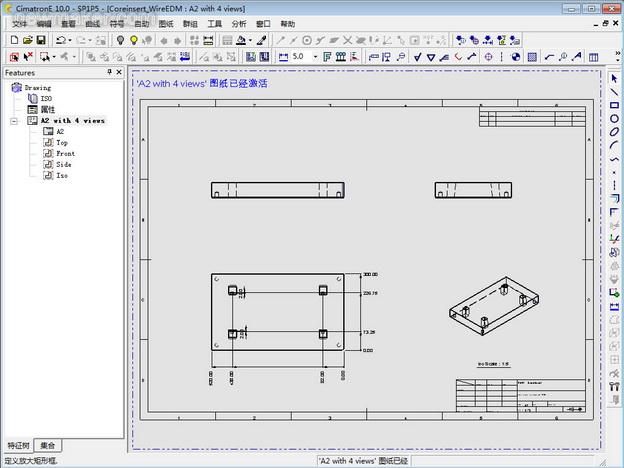Click the triangle datum symbol icon
Image resolution: width=624 pixels, height=468 pixels.
(431, 57)
